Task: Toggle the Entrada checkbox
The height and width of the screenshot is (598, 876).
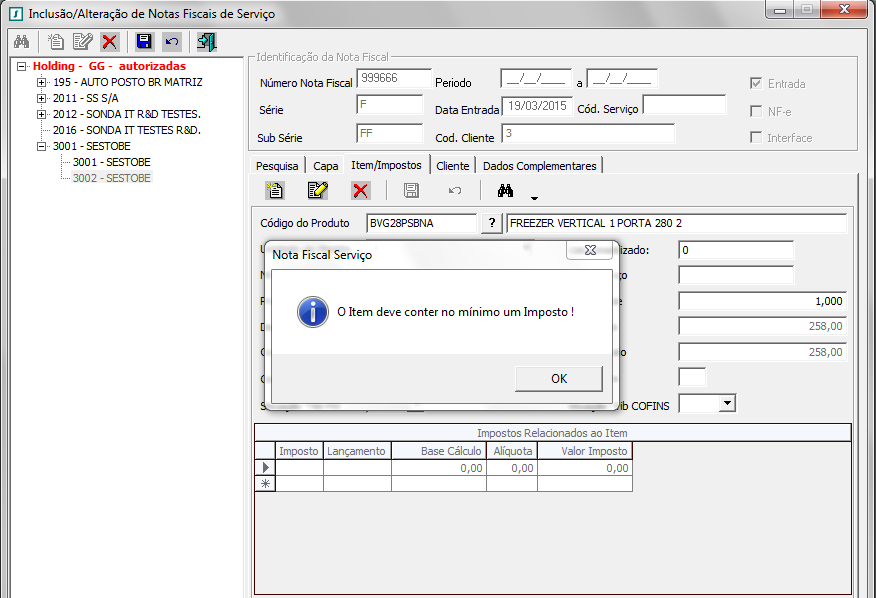Action: click(x=757, y=84)
